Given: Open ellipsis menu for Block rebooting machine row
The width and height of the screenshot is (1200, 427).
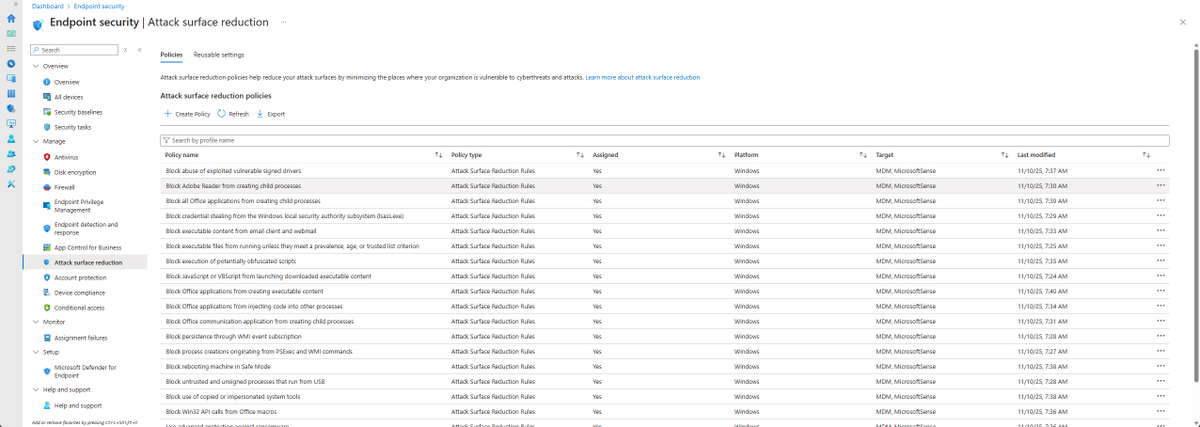Looking at the screenshot, I should [x=1160, y=365].
